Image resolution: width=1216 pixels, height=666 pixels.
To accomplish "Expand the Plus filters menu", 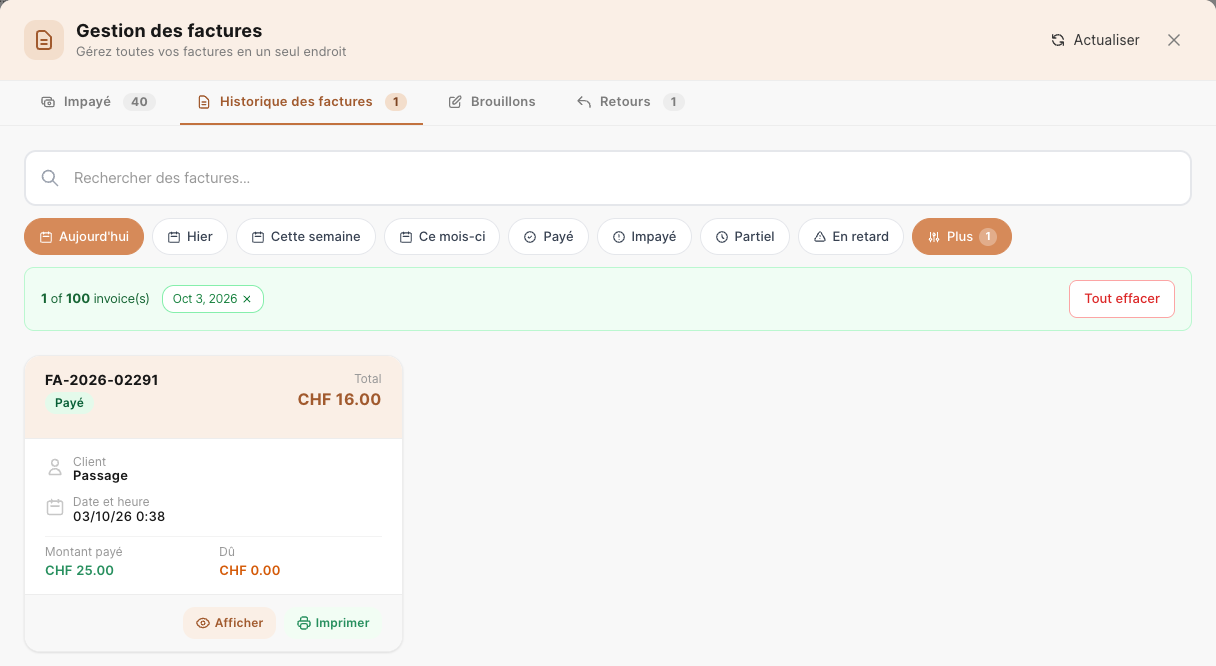I will [962, 237].
